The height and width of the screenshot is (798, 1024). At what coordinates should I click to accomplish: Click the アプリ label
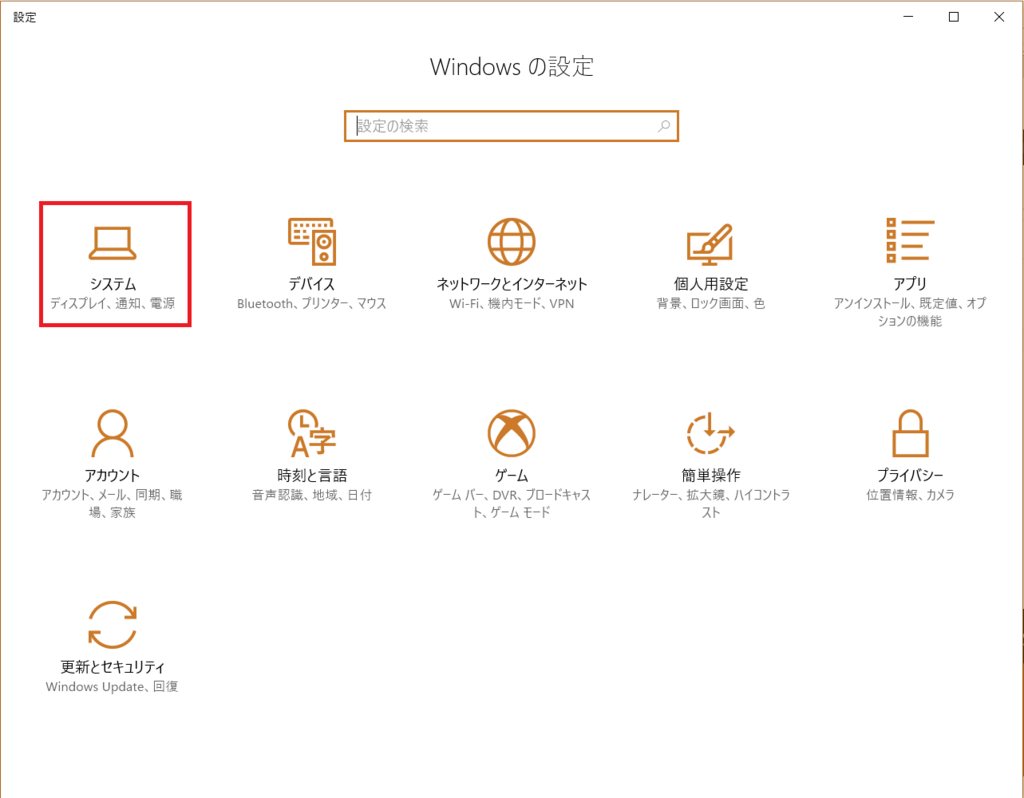click(910, 284)
